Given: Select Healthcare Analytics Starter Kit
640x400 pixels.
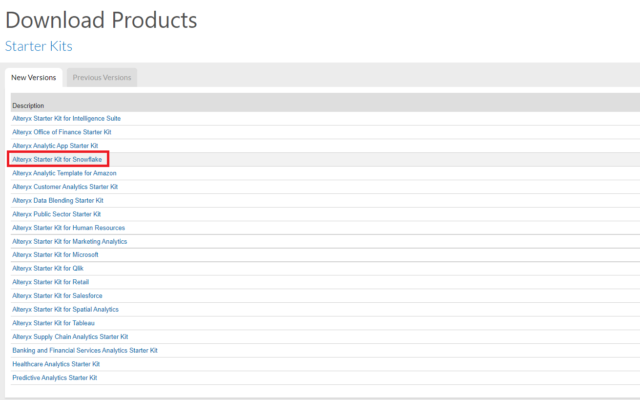Looking at the screenshot, I should pos(56,364).
